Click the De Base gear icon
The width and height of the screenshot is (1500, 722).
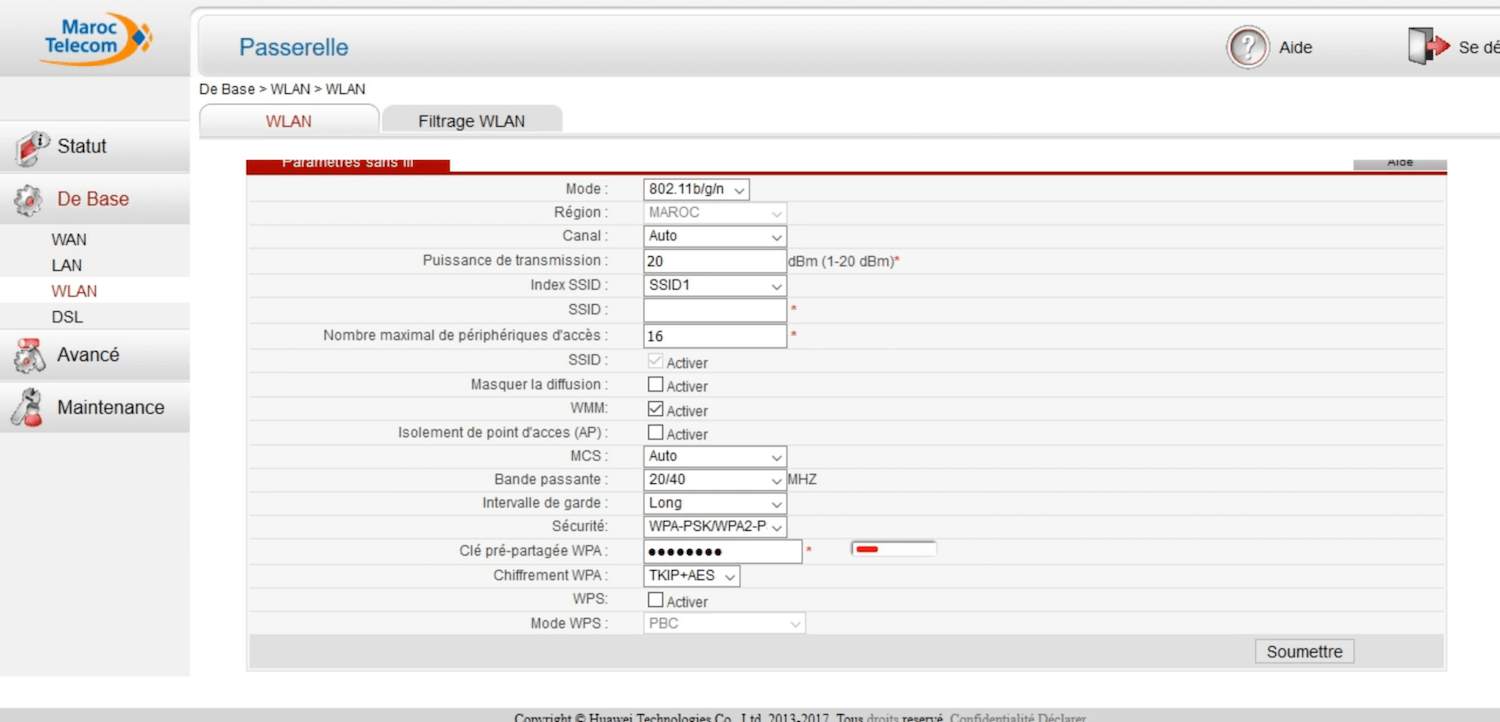(29, 200)
